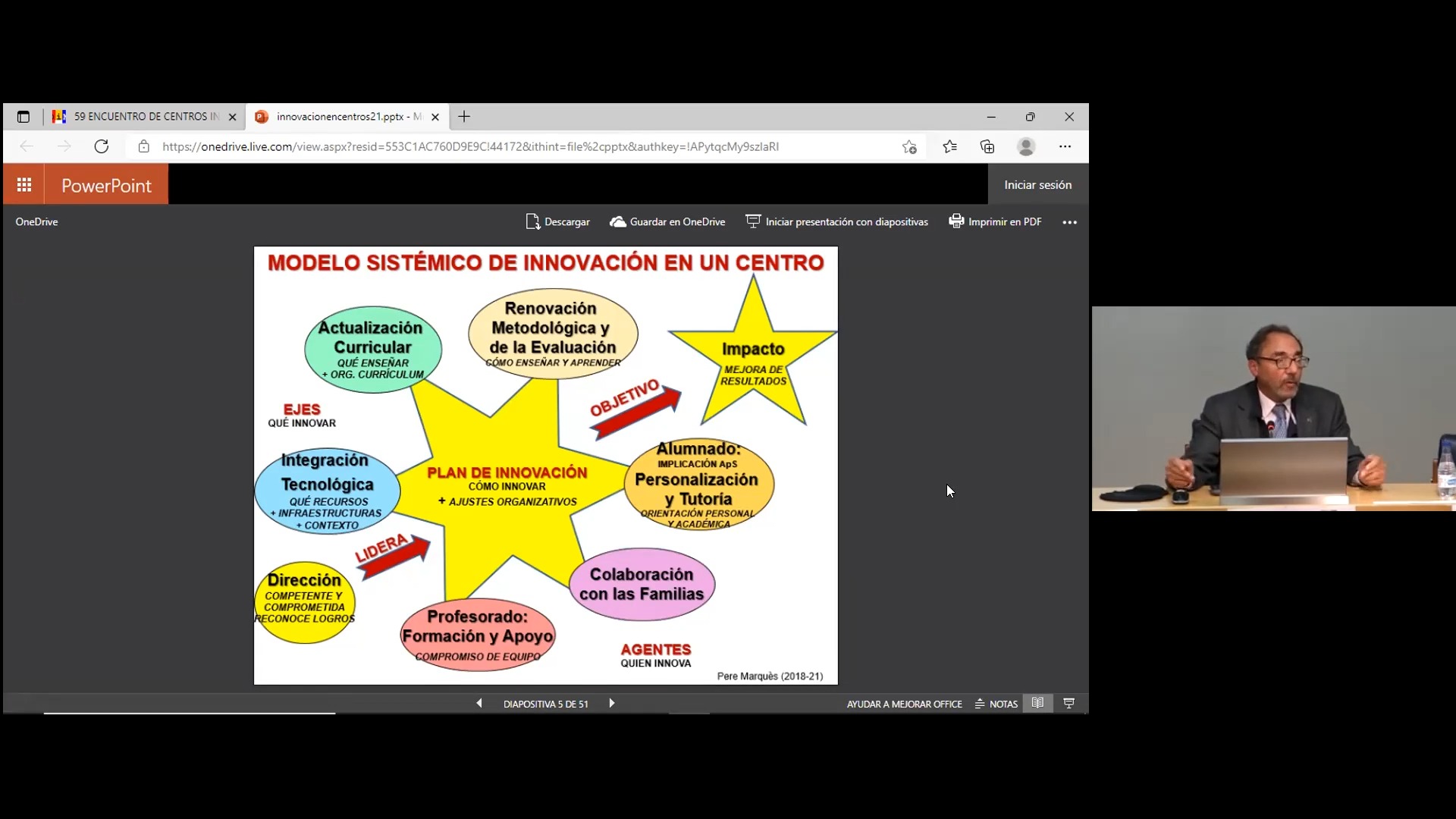Viewport: 1456px width, 819px height.
Task: Click the OneDrive breadcrumb link
Action: click(x=36, y=221)
